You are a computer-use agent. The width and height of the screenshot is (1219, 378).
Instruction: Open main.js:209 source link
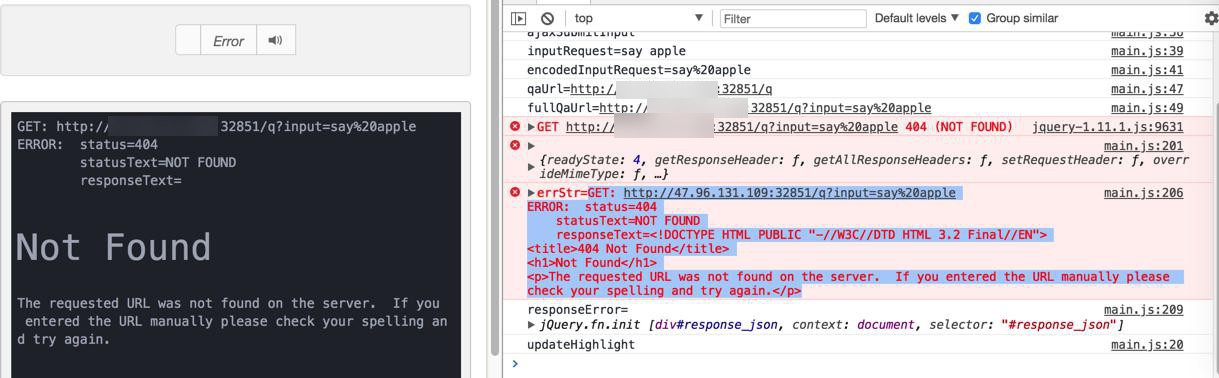coord(1143,310)
